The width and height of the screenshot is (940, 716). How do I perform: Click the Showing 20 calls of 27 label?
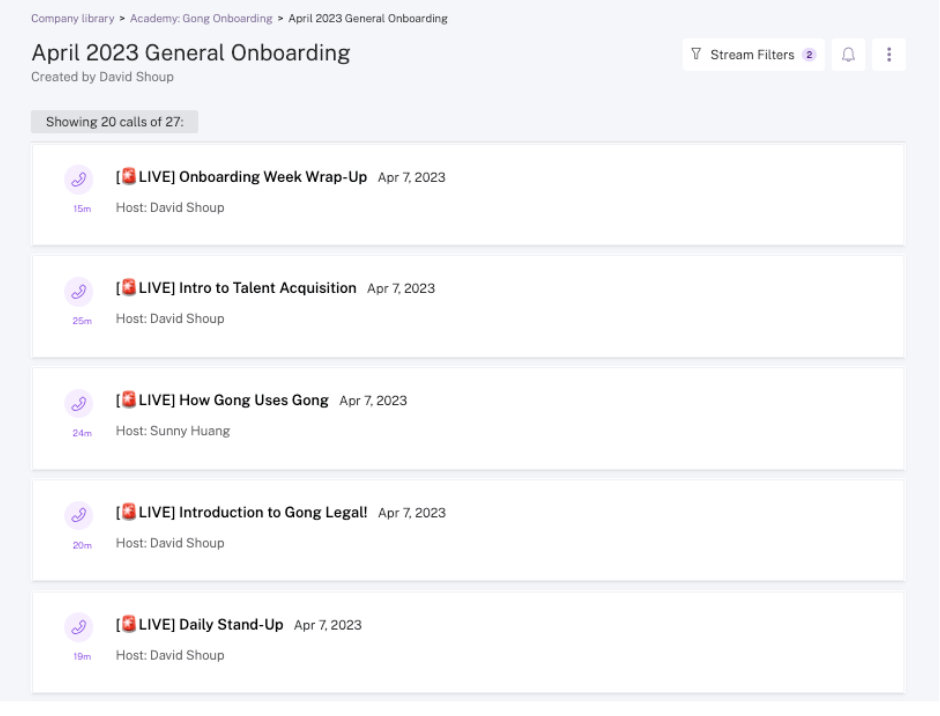(115, 122)
